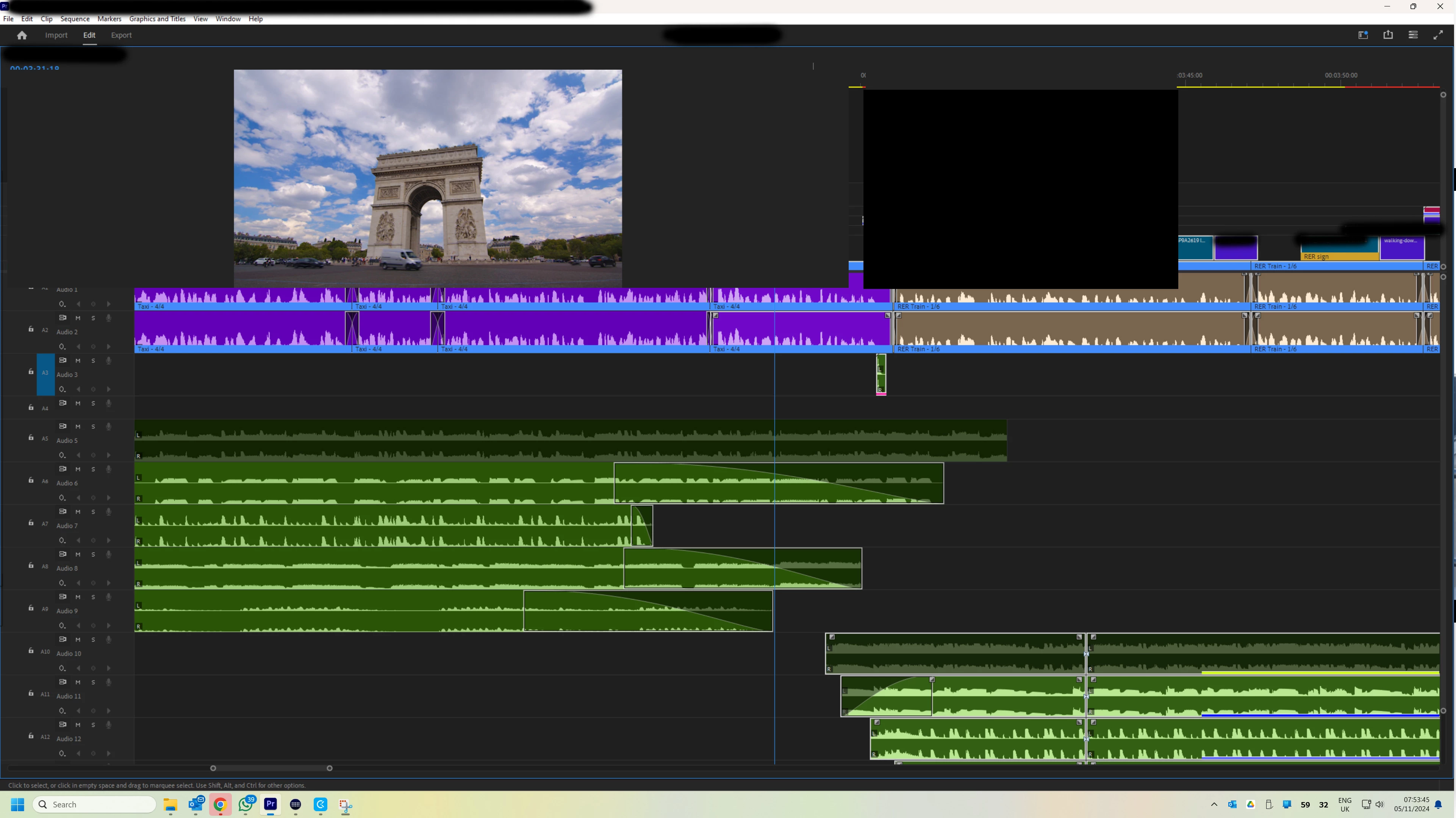Click the timeline horizontal zoom scrollbar

(x=271, y=768)
